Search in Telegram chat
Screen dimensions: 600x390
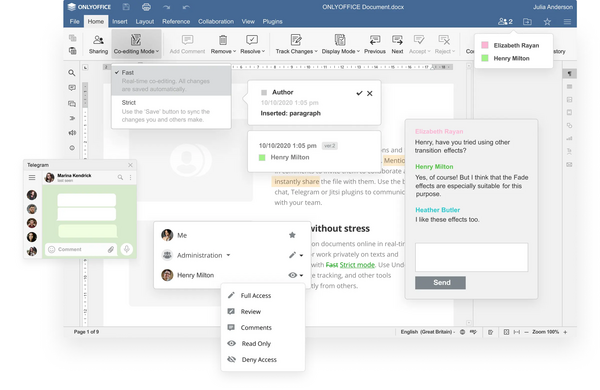click(x=120, y=177)
